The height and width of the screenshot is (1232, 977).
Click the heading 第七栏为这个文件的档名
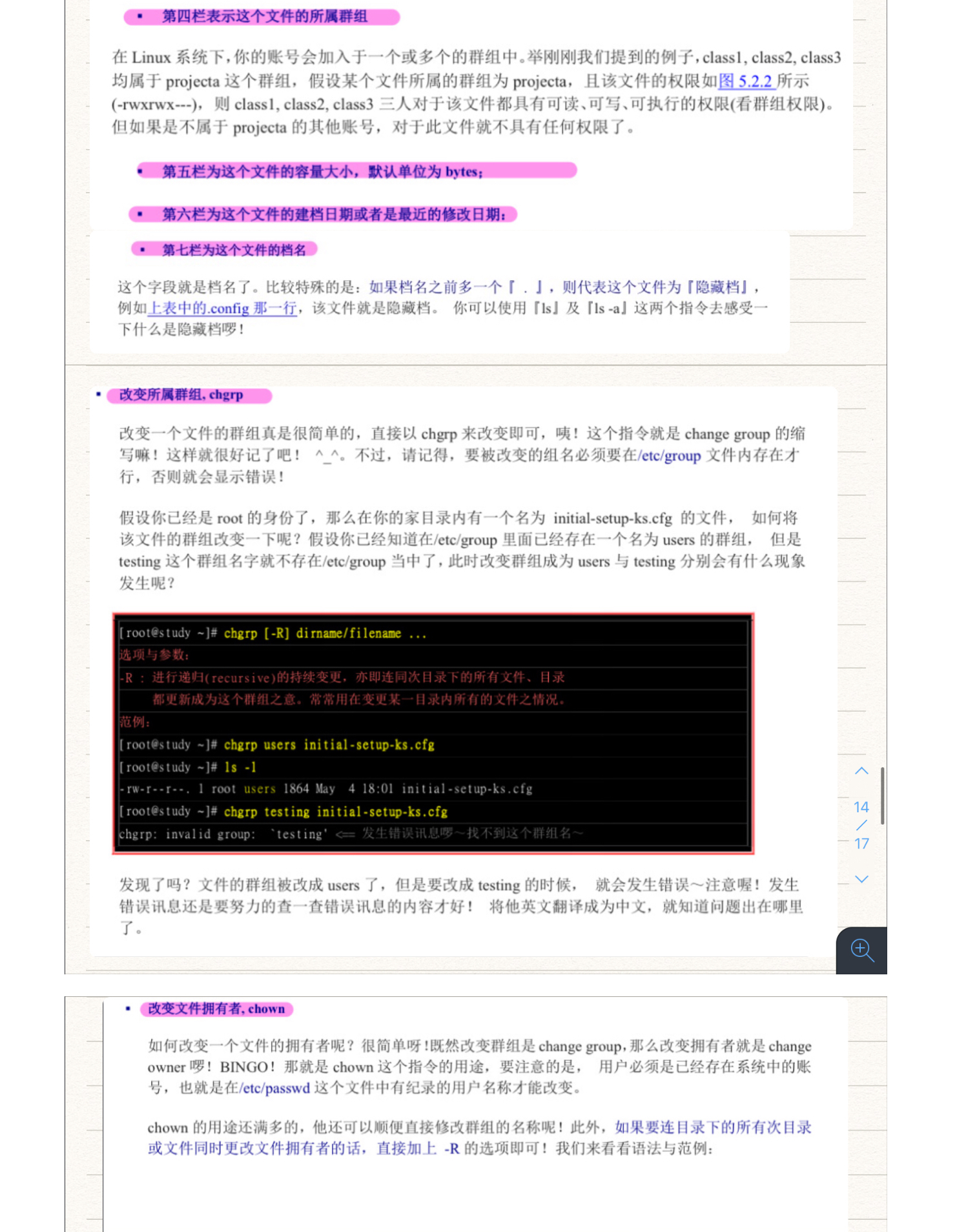(x=234, y=250)
